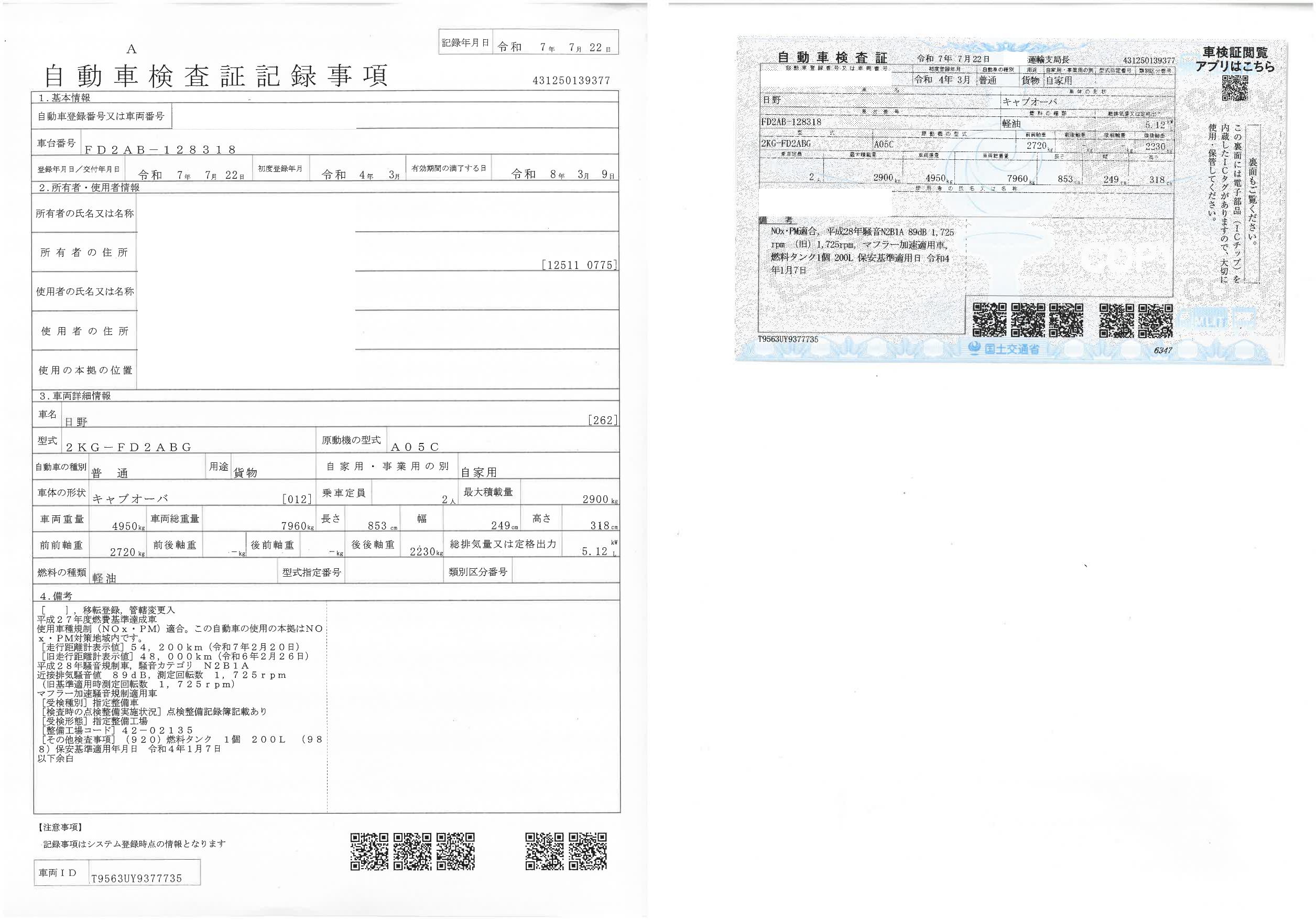The height and width of the screenshot is (920, 1316).
Task: Click the 乗車定員 label on the record sheet
Action: click(343, 492)
